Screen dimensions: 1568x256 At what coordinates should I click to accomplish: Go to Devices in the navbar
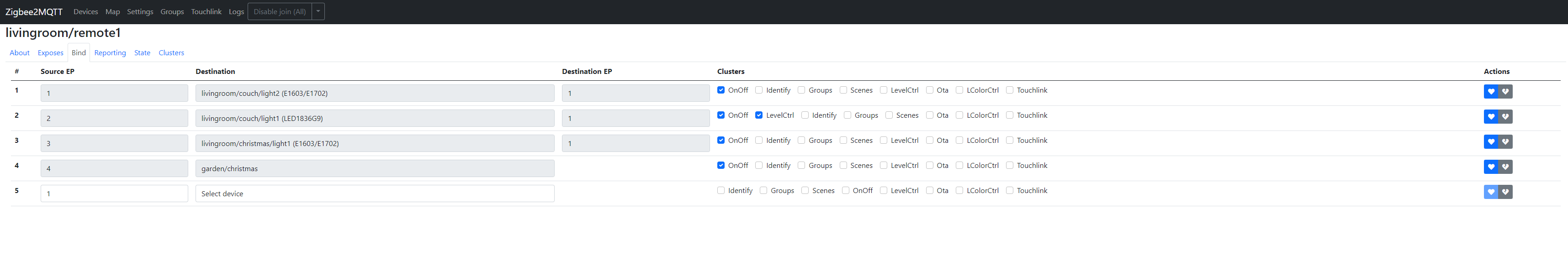pyautogui.click(x=86, y=11)
